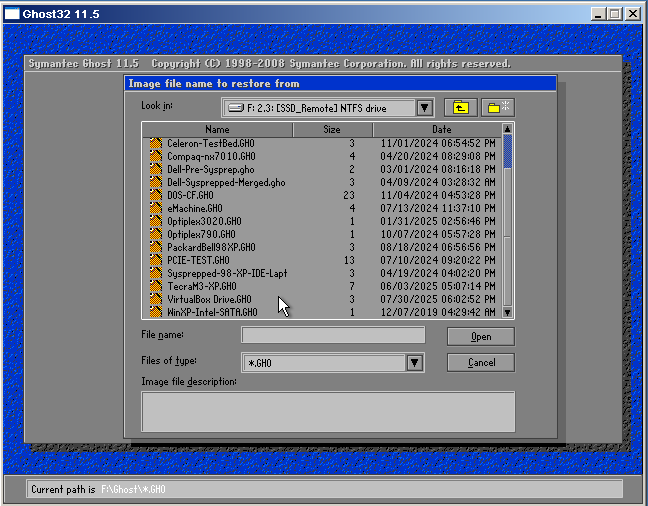
Task: Click size value 23 of DOS-CF.GHO
Action: click(x=349, y=195)
